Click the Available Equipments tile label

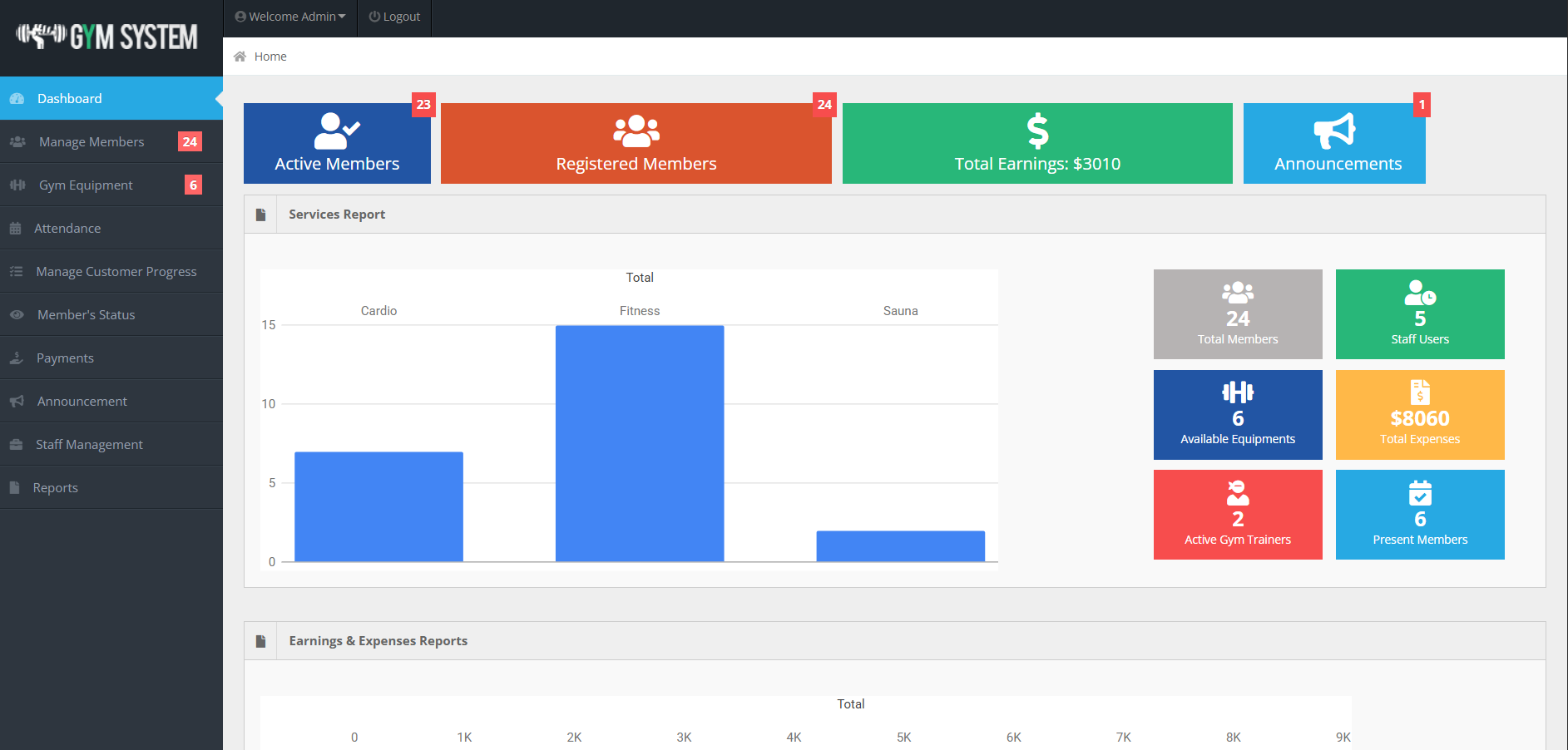pos(1238,439)
